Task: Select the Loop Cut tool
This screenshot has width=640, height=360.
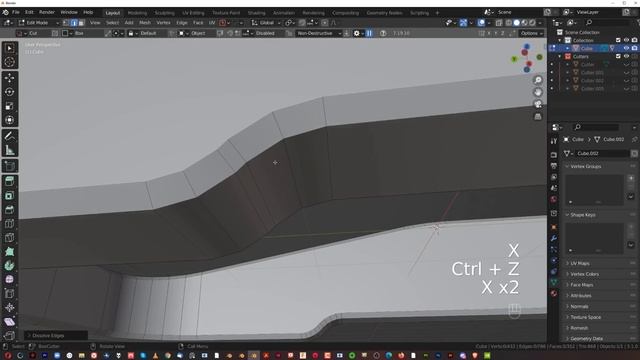Action: click(9, 223)
